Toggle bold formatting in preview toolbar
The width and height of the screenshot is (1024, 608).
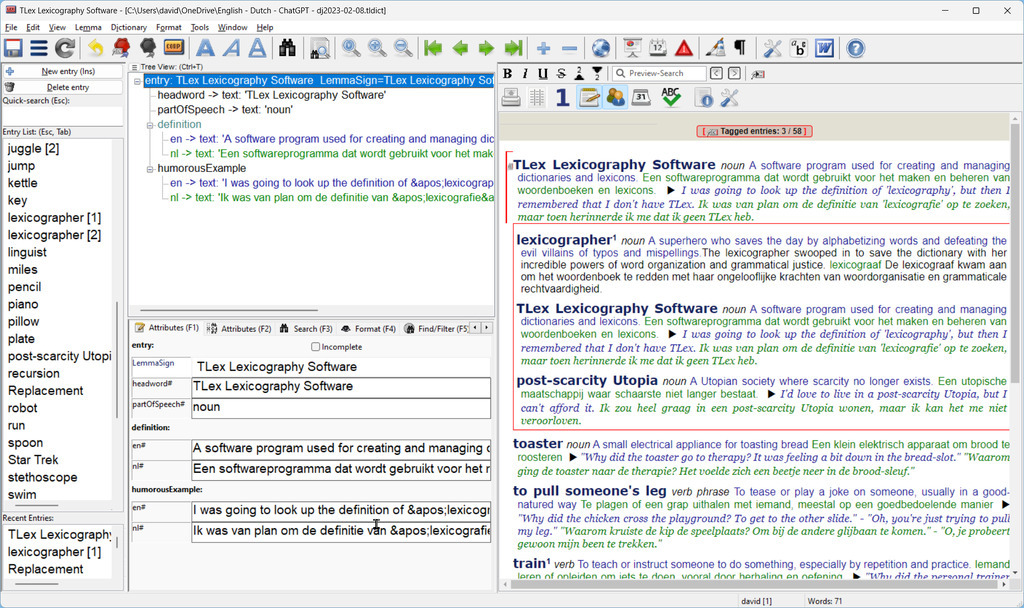[507, 74]
